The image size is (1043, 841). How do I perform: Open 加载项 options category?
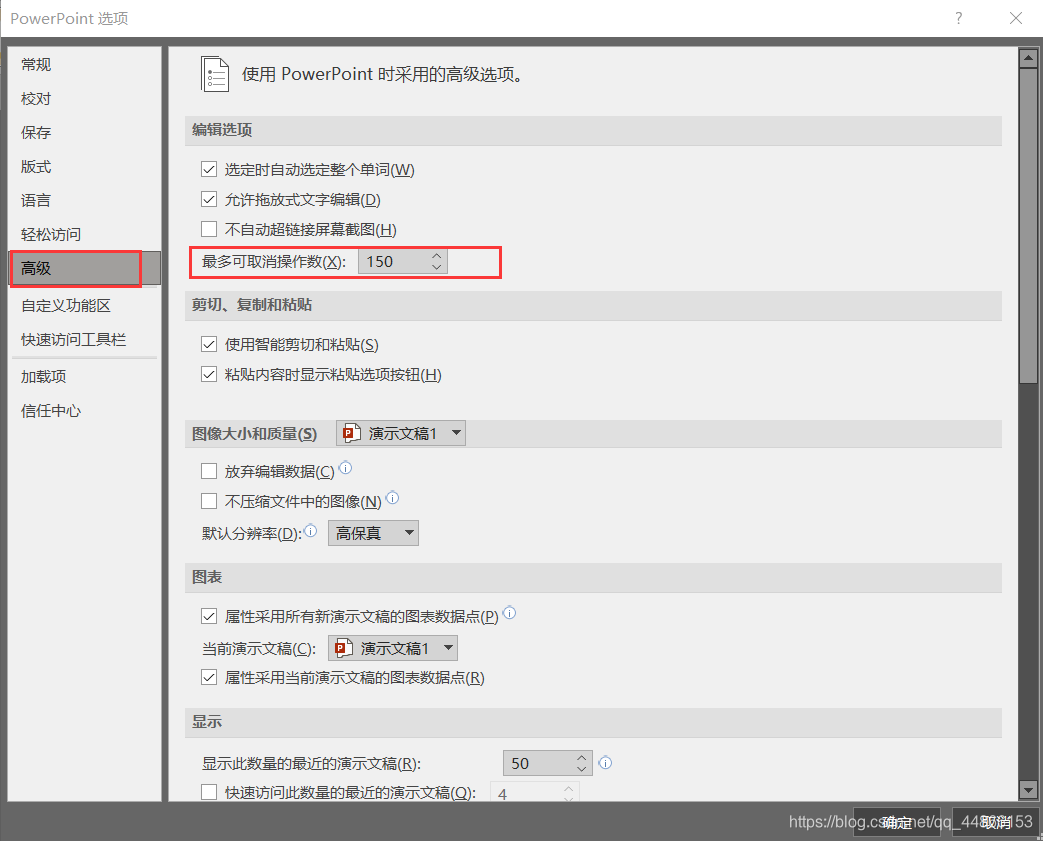click(84, 377)
